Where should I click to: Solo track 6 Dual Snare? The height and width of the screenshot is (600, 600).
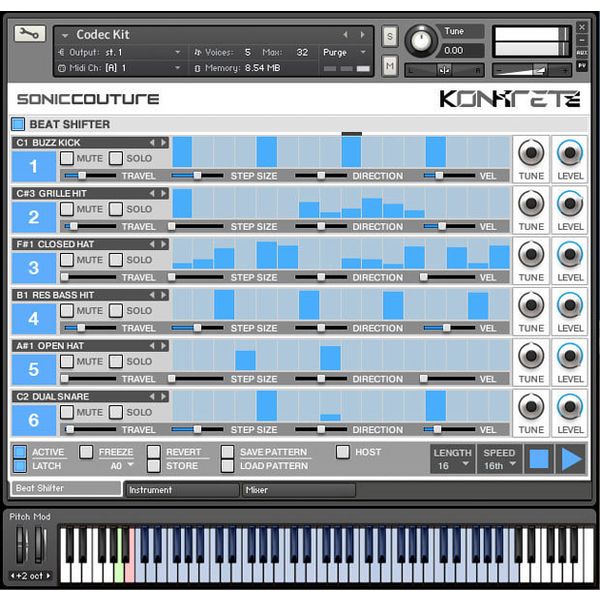point(116,412)
